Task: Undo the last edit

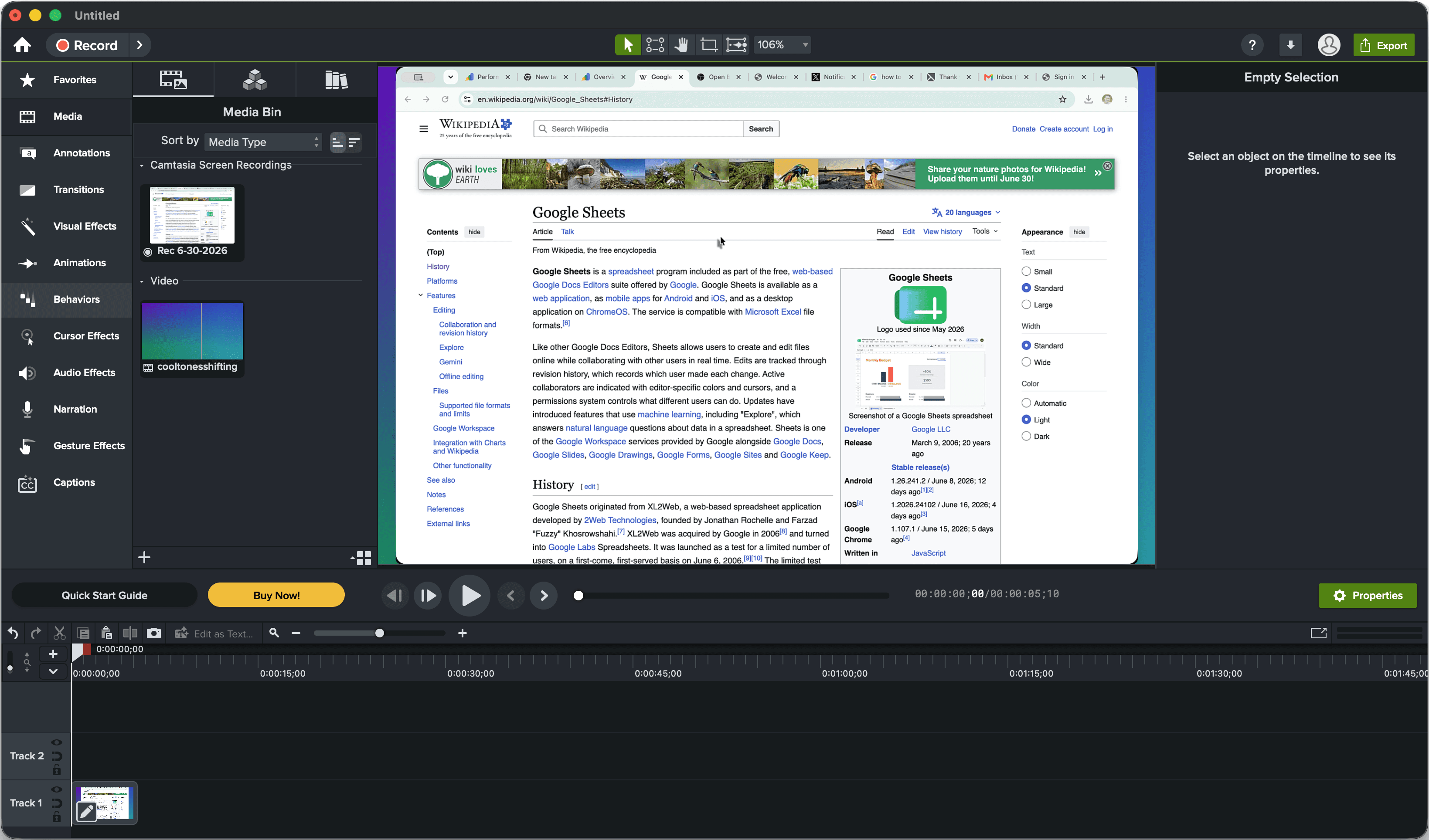Action: (13, 633)
